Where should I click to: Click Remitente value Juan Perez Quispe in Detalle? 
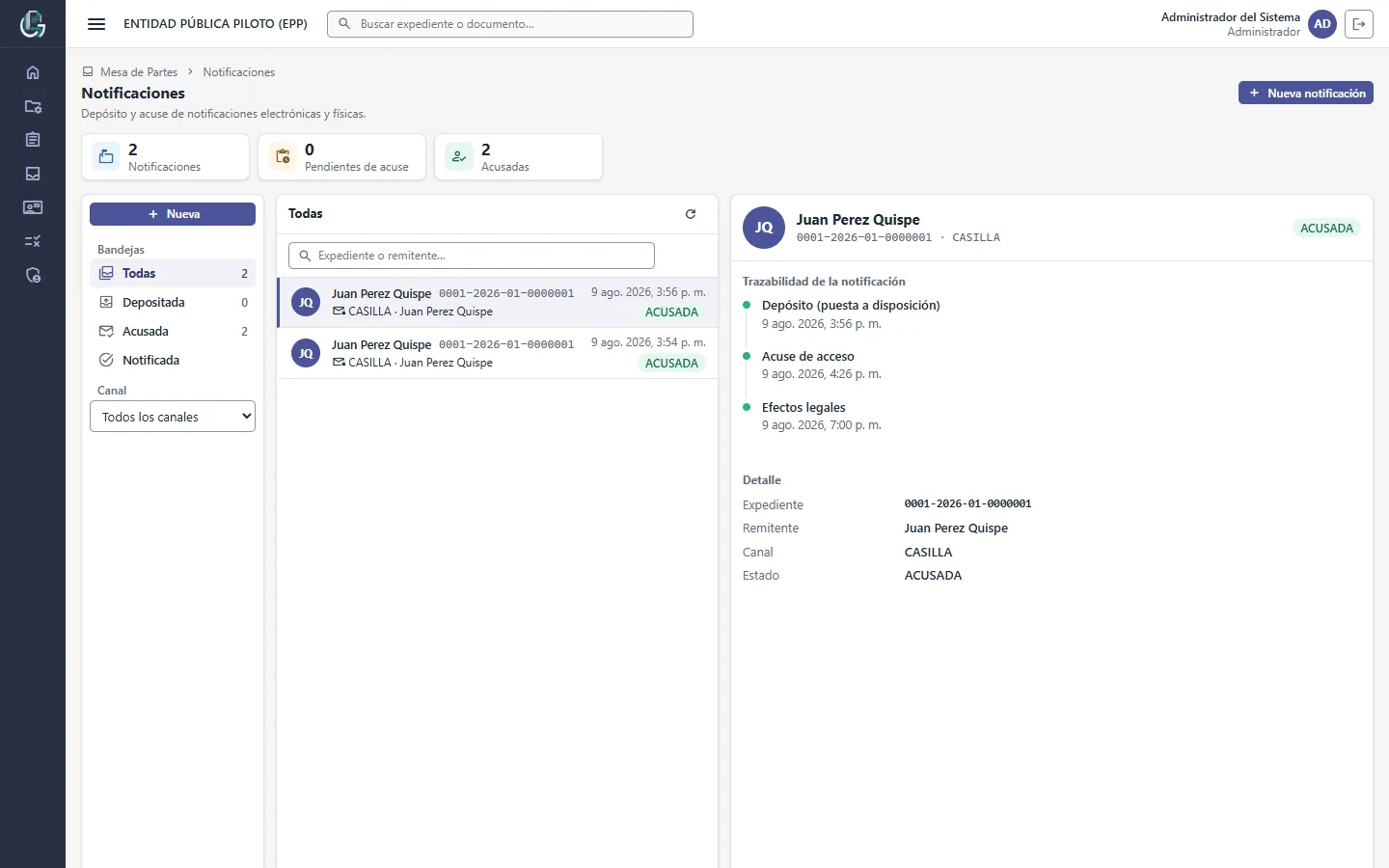[x=956, y=528]
